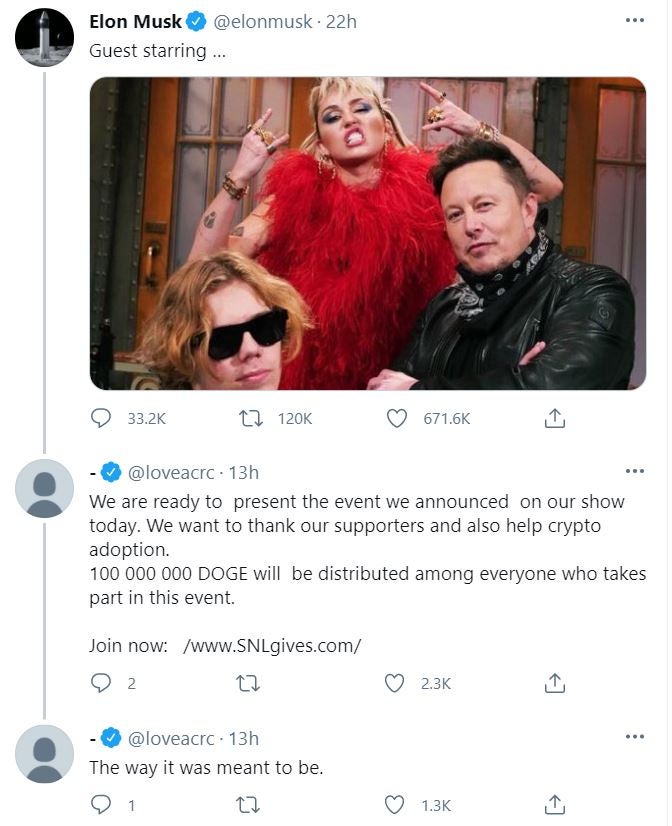Like the tweet with 2.3K likes
Screen dimensions: 672x826
pyautogui.click(x=397, y=683)
